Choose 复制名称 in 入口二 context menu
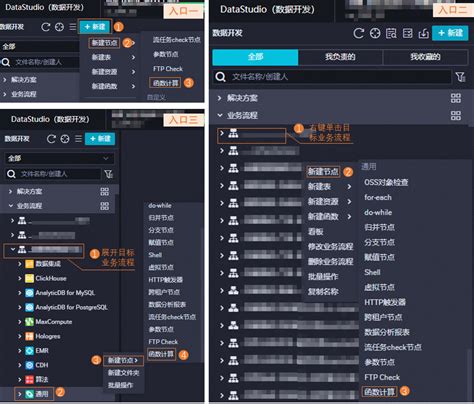This screenshot has width=474, height=404. click(x=323, y=292)
